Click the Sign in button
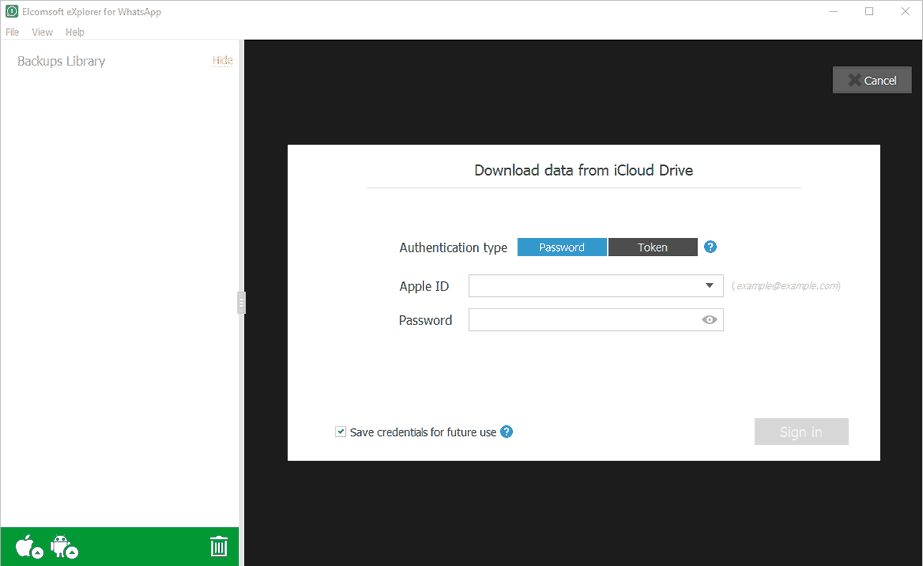The width and height of the screenshot is (923, 566). coord(801,432)
